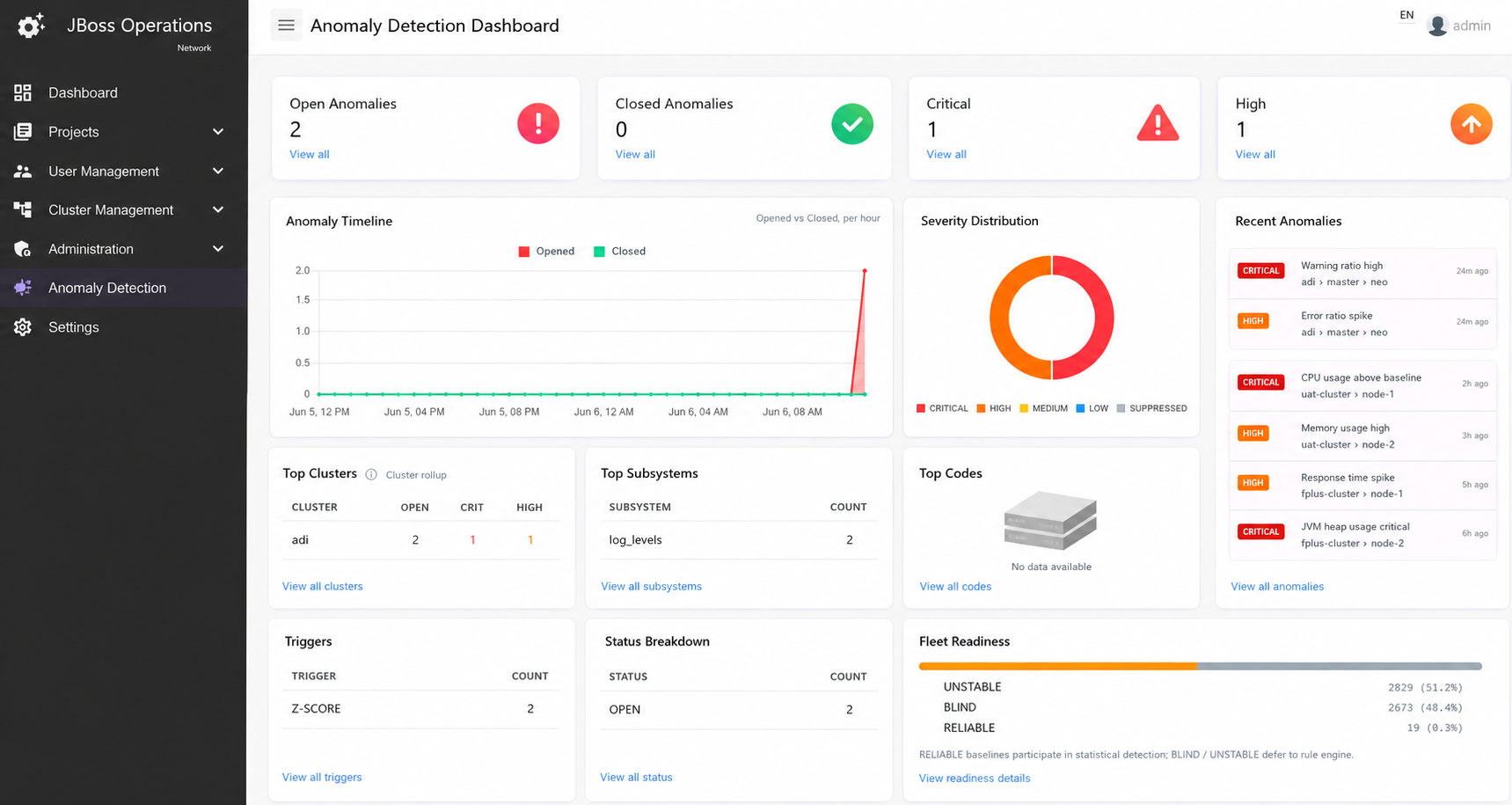Viewport: 1512px width, 805px height.
Task: Open the Response time spike anomaly entry
Action: (1362, 486)
